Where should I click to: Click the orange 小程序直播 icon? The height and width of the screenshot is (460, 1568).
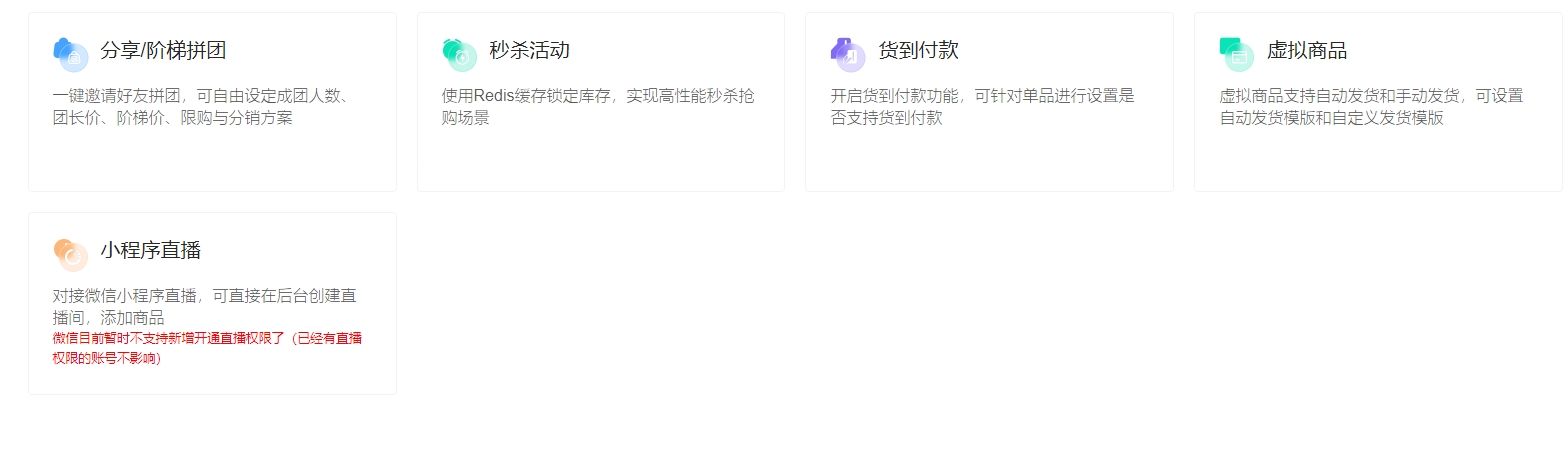[x=71, y=254]
